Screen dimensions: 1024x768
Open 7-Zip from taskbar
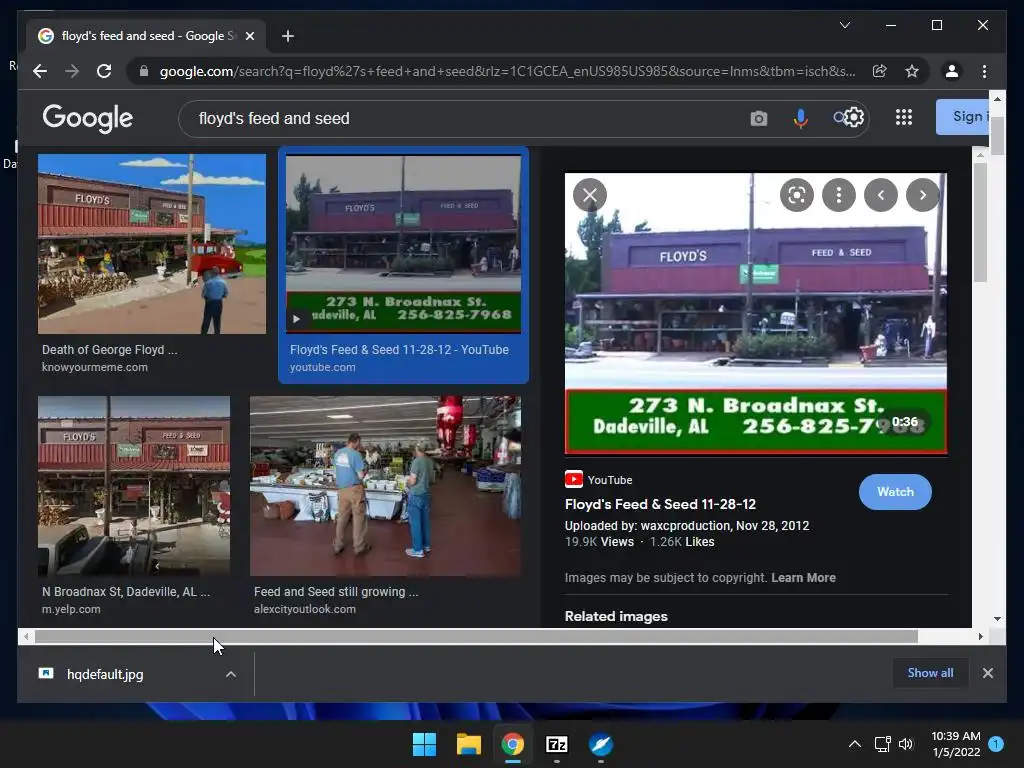tap(556, 744)
